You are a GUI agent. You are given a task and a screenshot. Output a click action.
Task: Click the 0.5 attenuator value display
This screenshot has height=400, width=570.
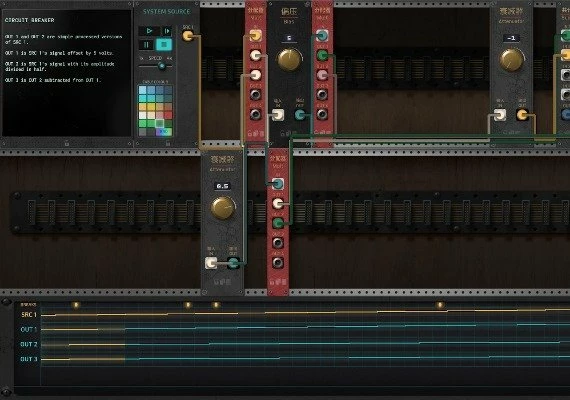click(222, 186)
